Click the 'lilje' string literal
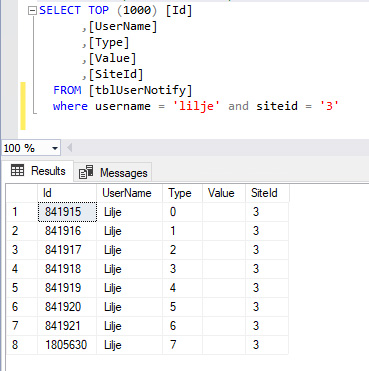The width and height of the screenshot is (369, 371). (196, 106)
